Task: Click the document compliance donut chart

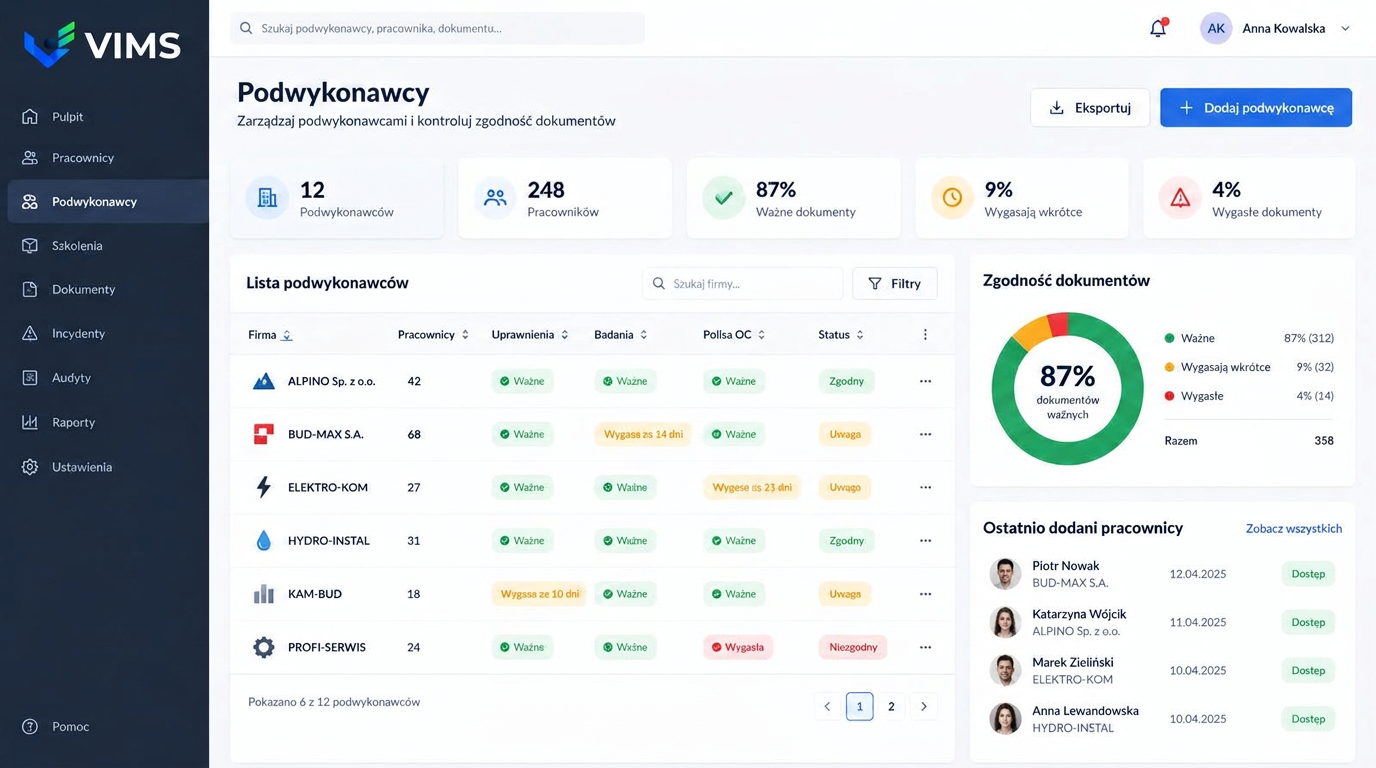Action: [x=1067, y=389]
